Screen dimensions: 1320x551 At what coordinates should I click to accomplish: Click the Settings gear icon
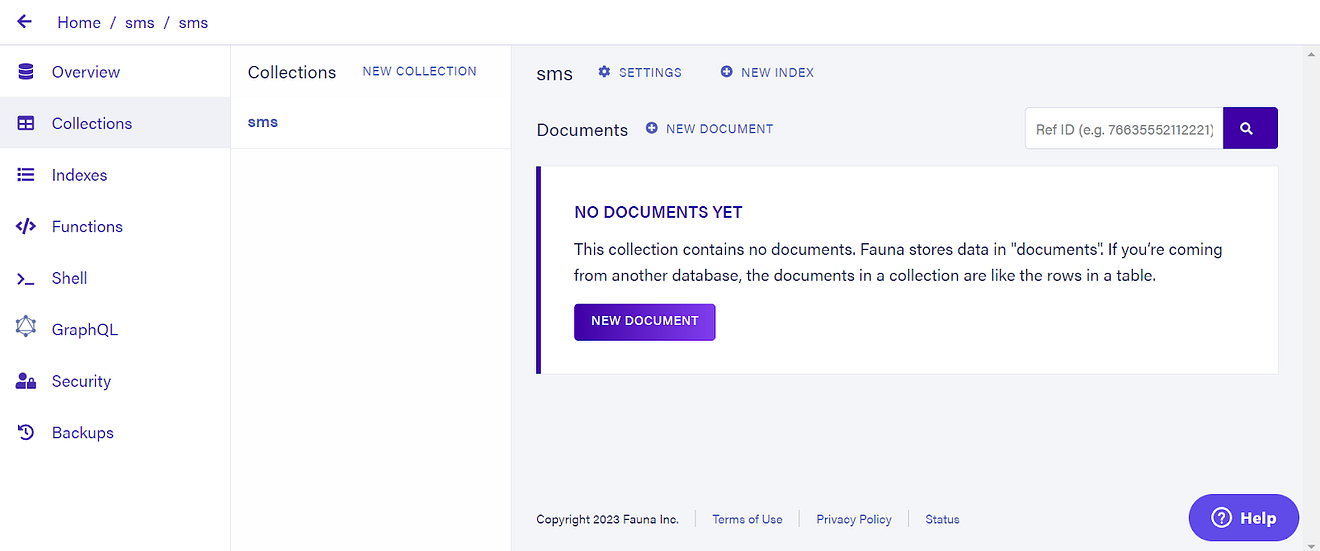604,72
